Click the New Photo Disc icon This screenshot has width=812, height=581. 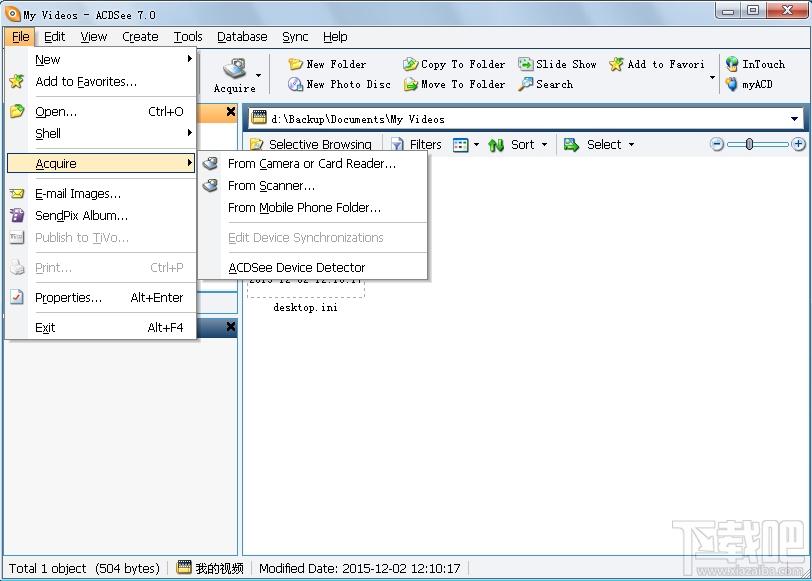pos(295,84)
